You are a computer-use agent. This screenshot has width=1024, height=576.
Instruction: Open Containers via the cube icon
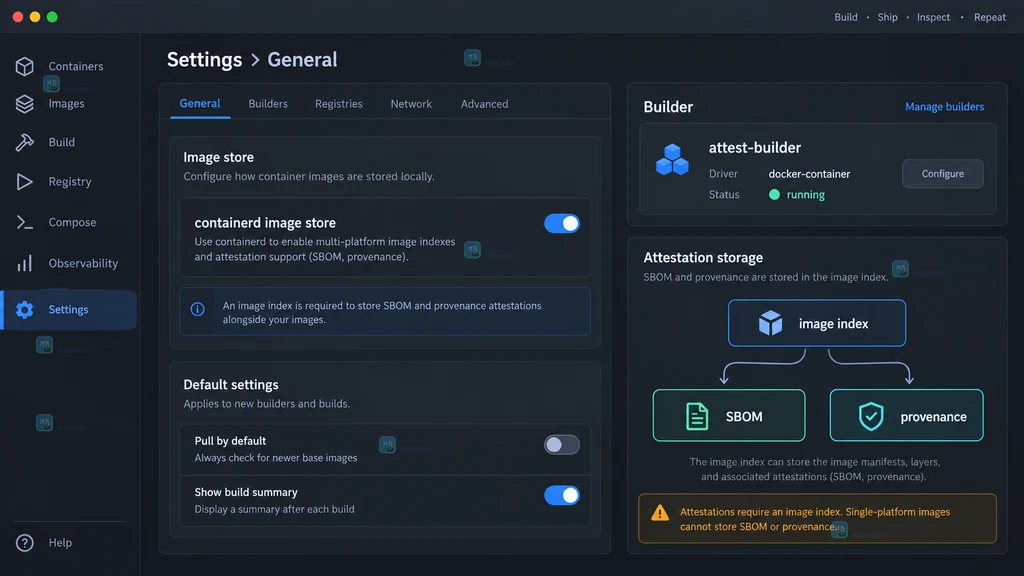(x=25, y=66)
